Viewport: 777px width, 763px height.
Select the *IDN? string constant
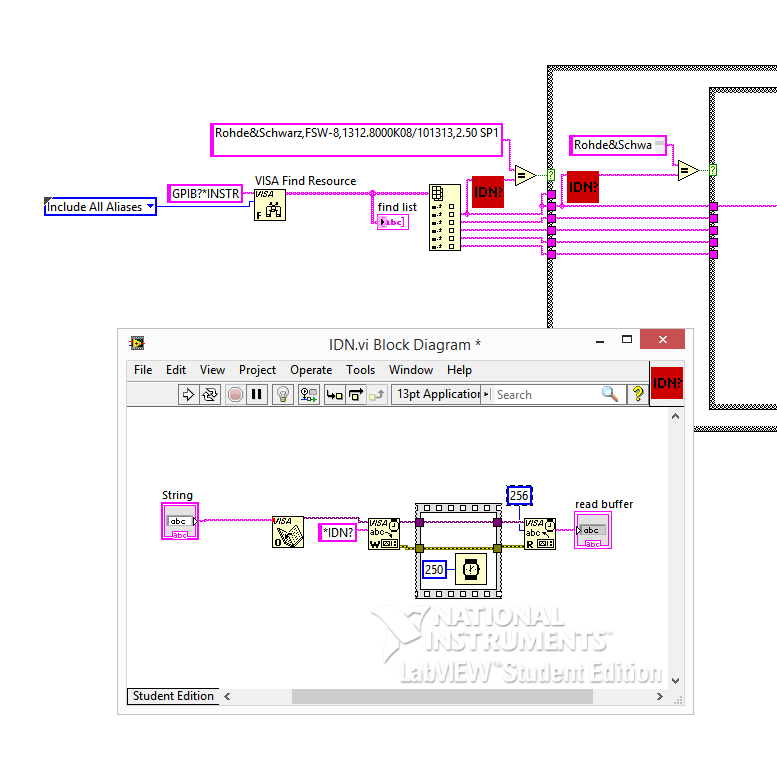(337, 533)
